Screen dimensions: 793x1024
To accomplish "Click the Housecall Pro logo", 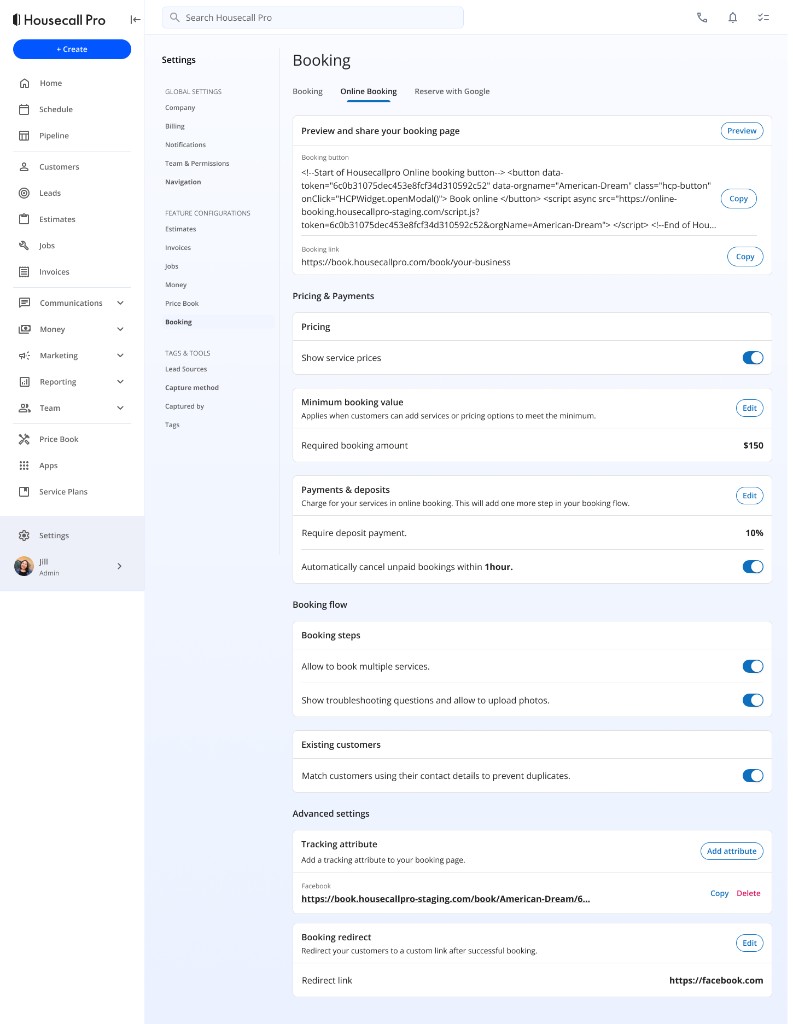I will pos(59,20).
